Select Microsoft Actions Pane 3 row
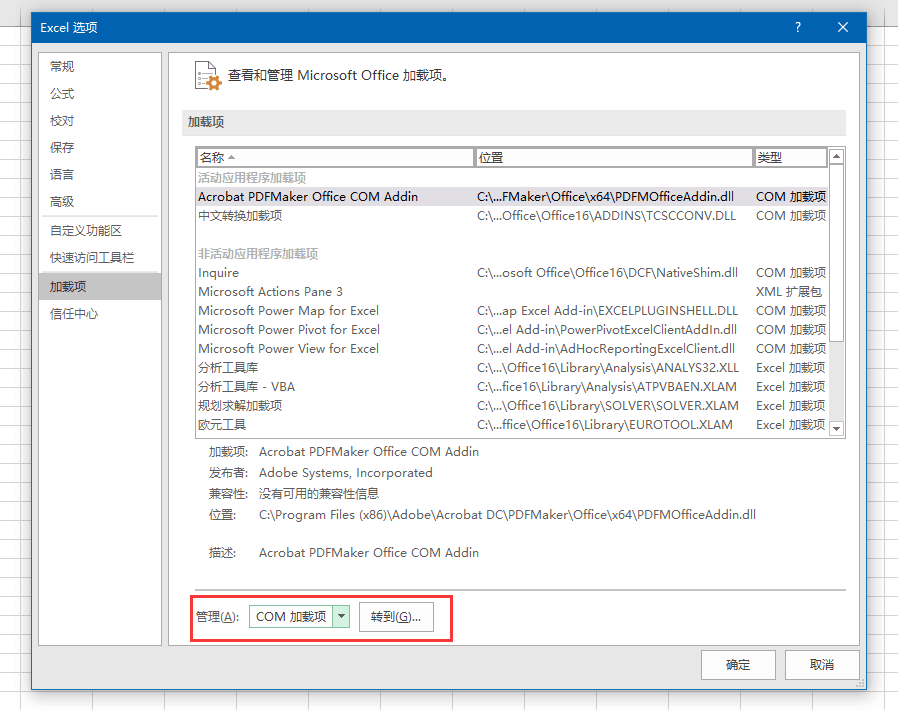 pyautogui.click(x=511, y=291)
